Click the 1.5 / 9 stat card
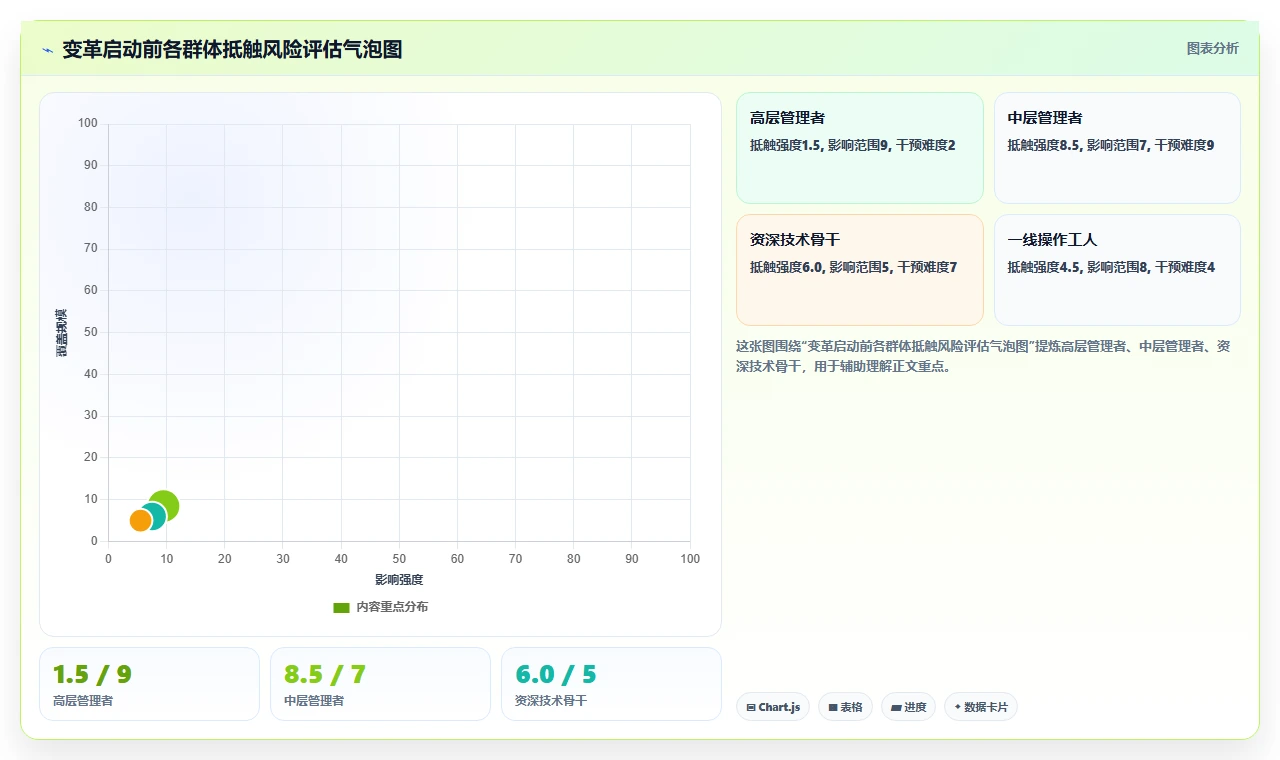Screen dimensions: 1280x760 (x=149, y=684)
